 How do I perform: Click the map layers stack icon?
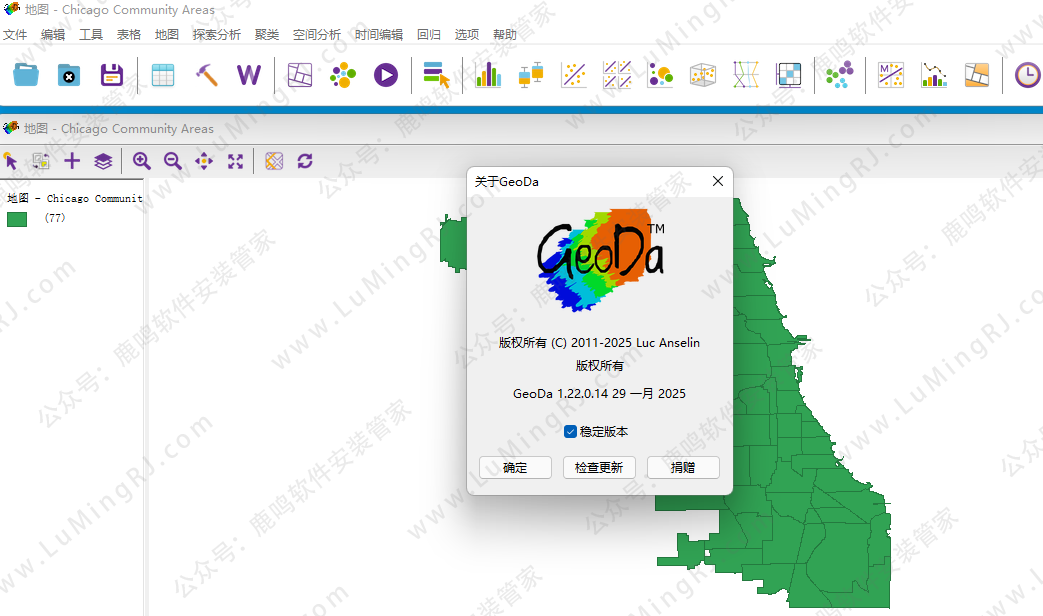pyautogui.click(x=103, y=161)
